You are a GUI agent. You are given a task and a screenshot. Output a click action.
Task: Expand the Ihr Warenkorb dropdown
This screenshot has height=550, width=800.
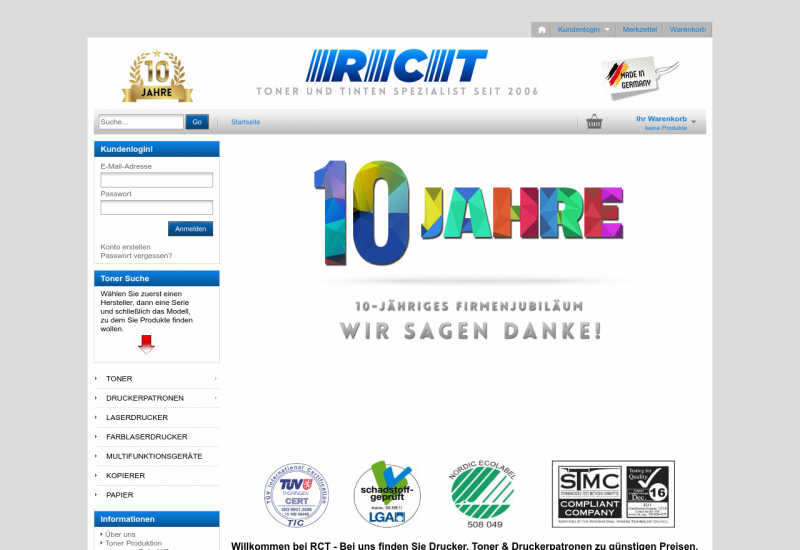pyautogui.click(x=693, y=122)
